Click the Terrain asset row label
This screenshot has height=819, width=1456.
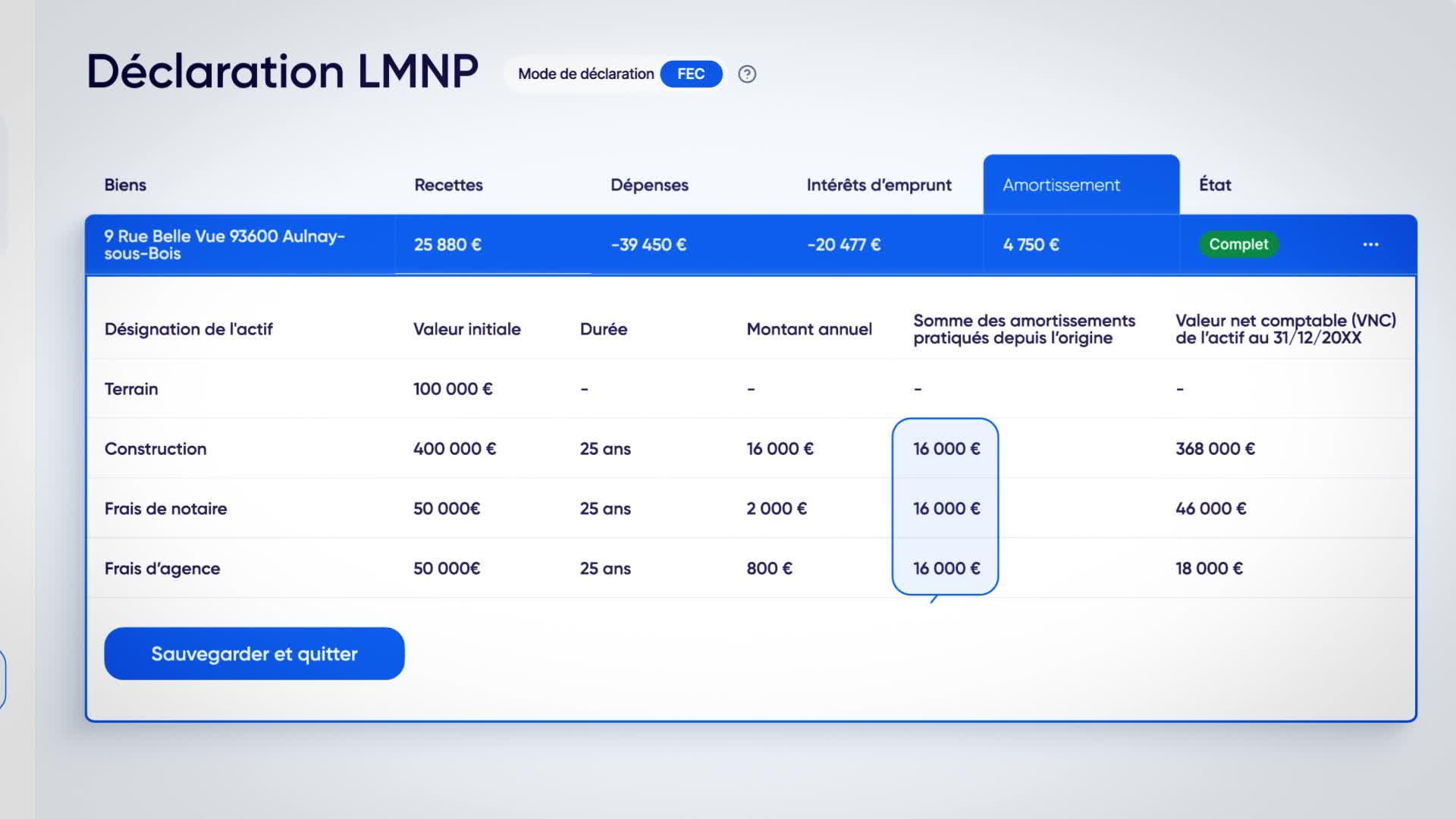[x=131, y=389]
